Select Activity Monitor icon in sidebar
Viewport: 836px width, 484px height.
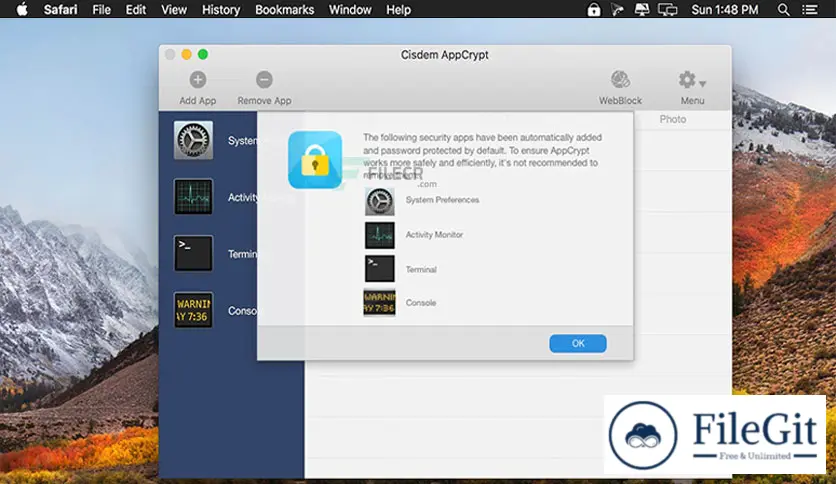193,197
